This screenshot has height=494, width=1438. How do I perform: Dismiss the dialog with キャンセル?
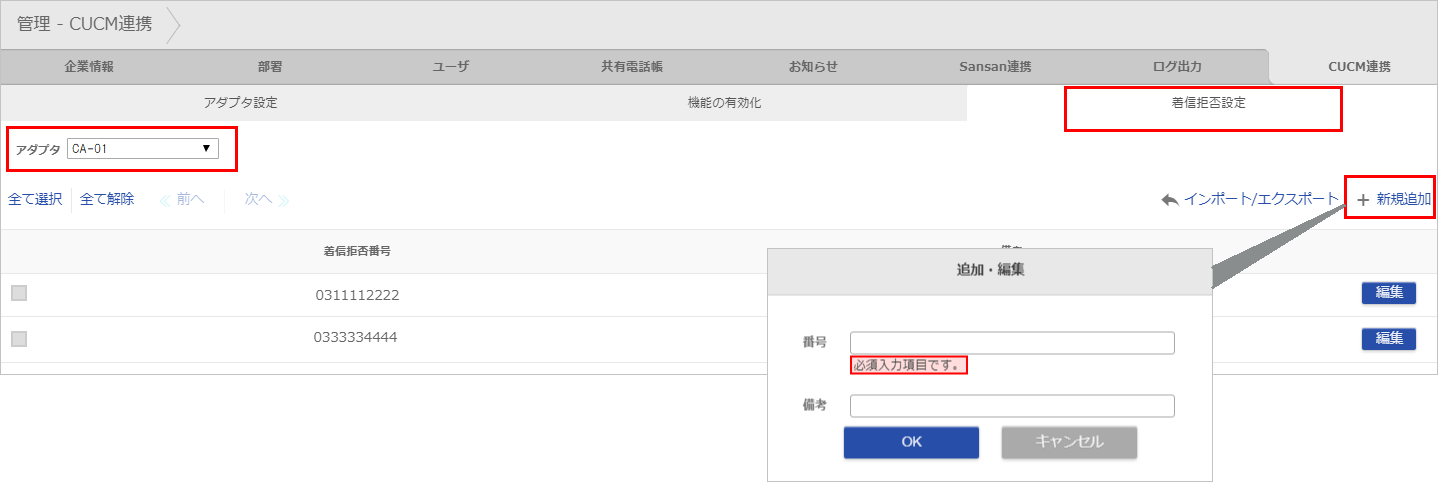(1069, 442)
